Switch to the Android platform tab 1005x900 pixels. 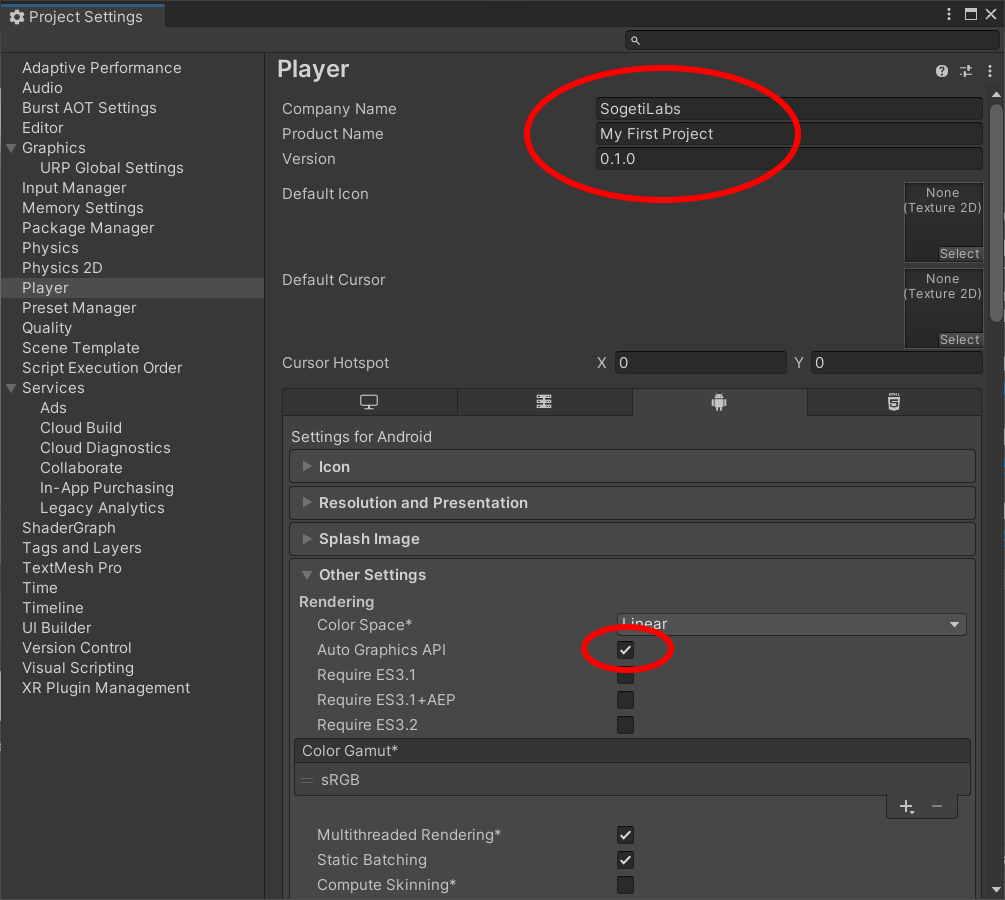tap(719, 402)
